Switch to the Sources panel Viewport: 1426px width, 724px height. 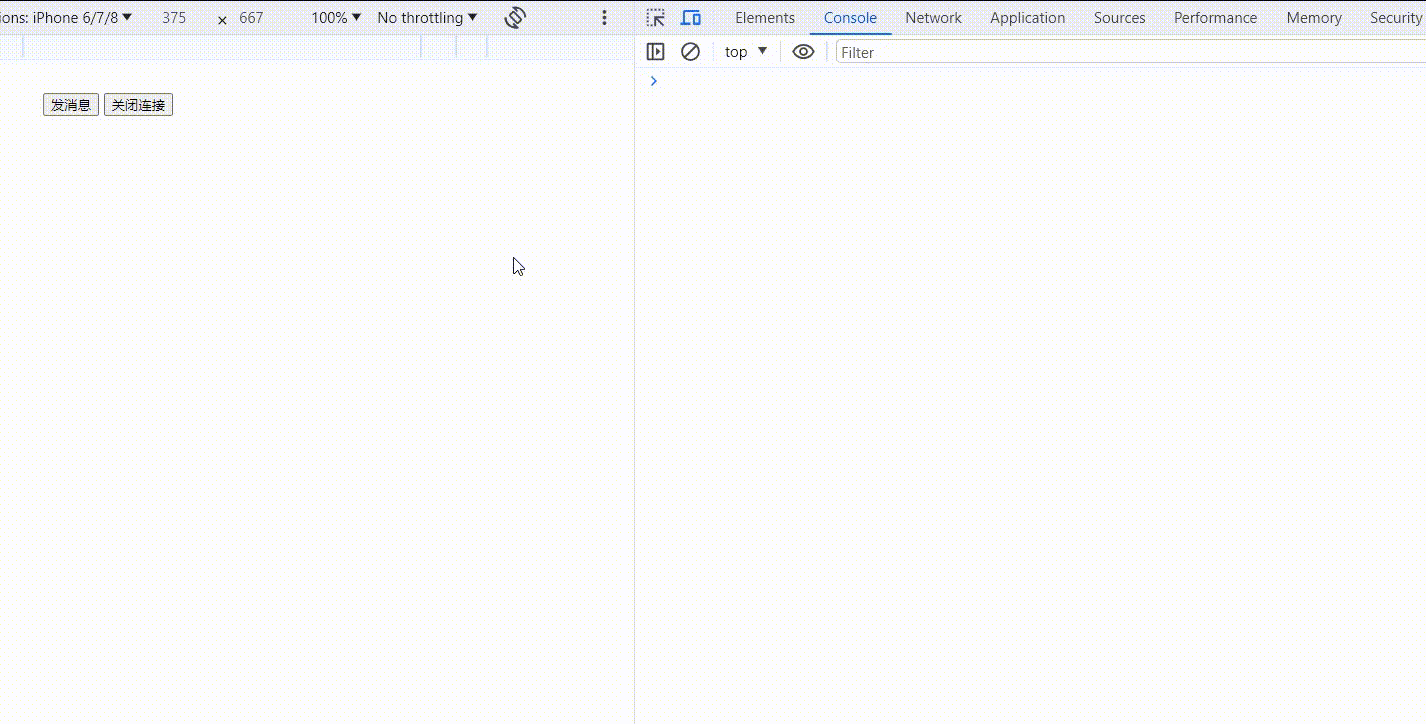(x=1119, y=17)
